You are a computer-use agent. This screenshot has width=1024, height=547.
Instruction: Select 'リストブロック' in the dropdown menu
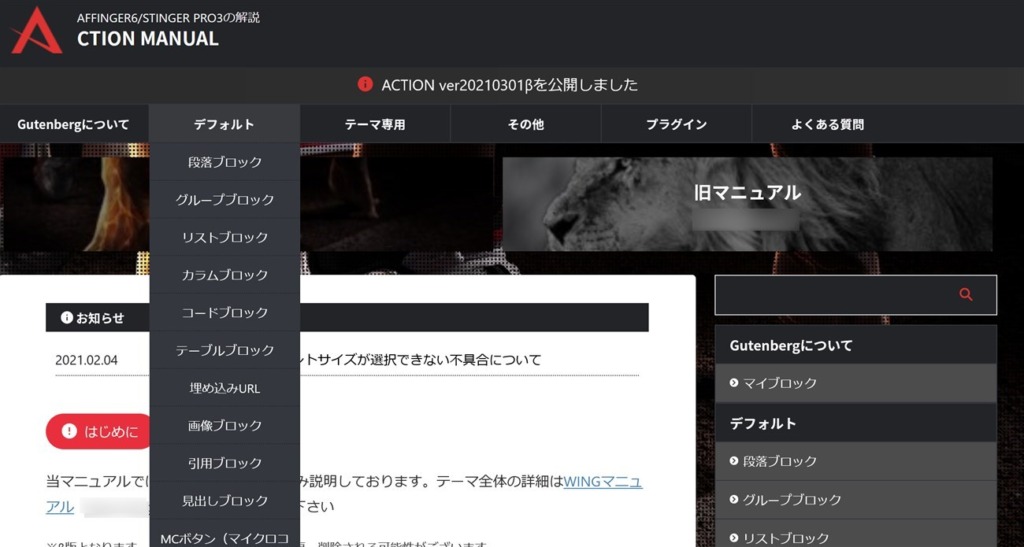tap(225, 237)
